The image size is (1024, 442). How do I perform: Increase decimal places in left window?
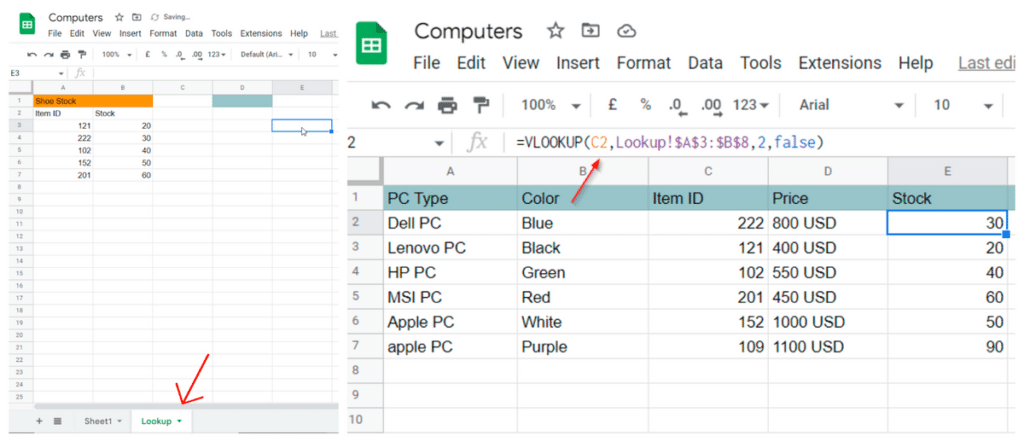[x=197, y=55]
